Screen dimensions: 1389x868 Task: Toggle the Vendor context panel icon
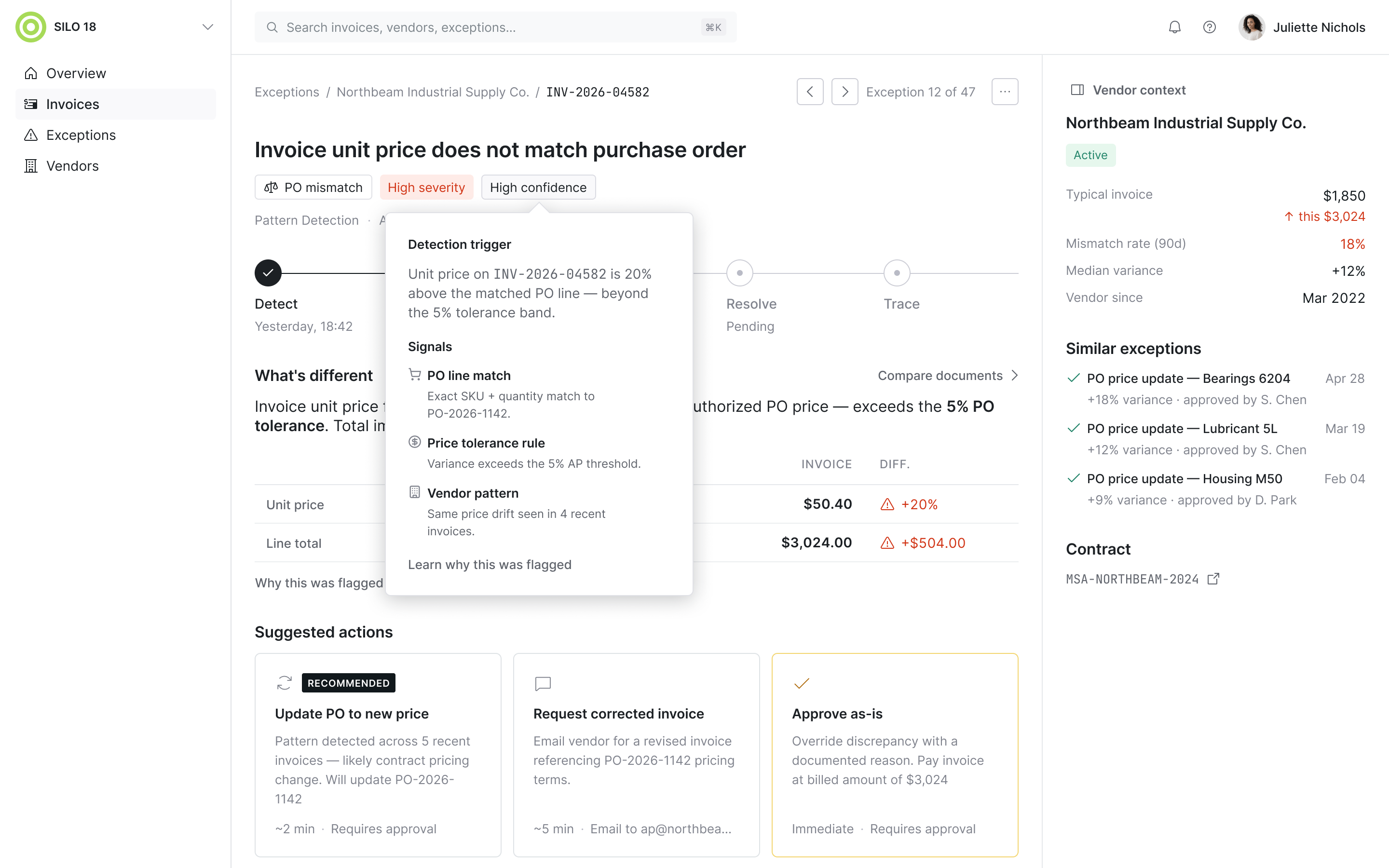[1077, 90]
